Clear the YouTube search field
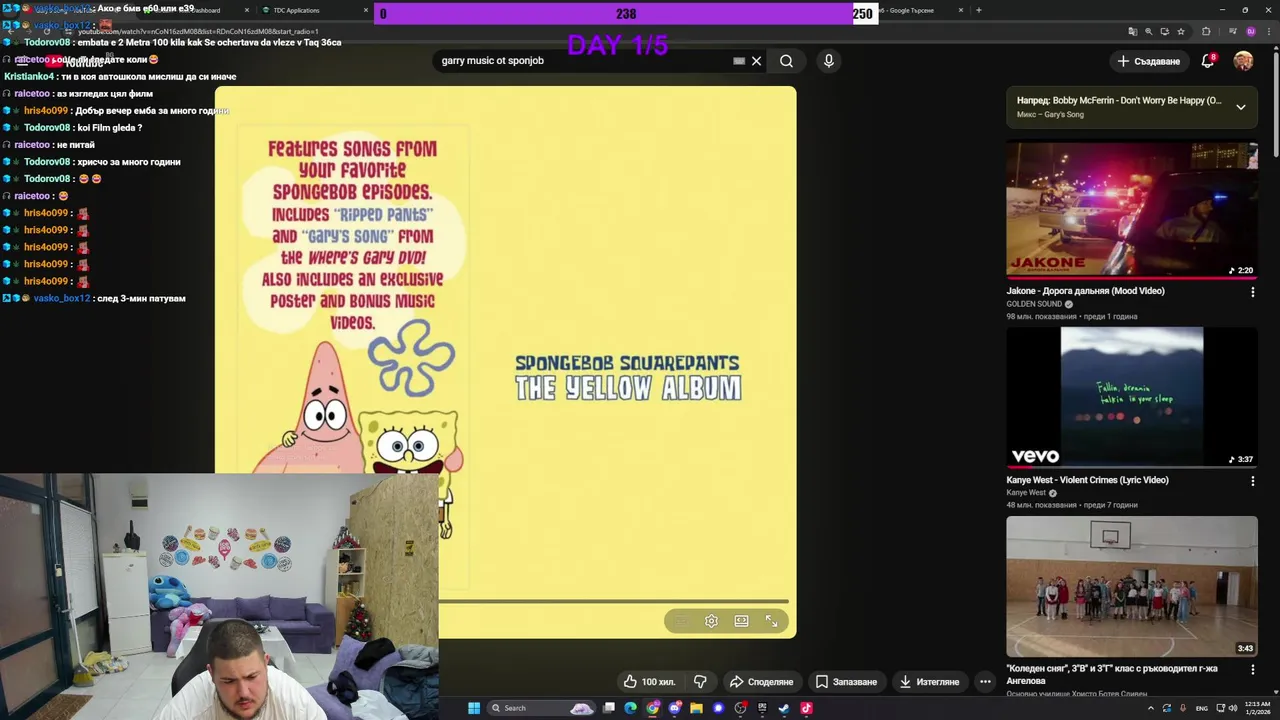The width and height of the screenshot is (1280, 720). click(x=757, y=61)
